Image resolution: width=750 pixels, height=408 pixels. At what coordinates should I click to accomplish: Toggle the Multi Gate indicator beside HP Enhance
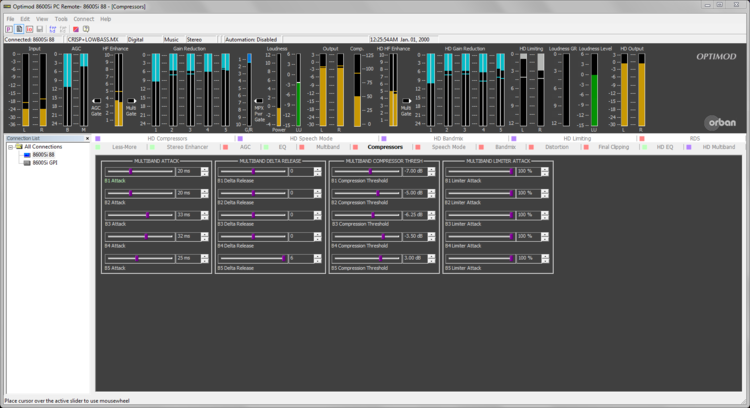pos(131,102)
